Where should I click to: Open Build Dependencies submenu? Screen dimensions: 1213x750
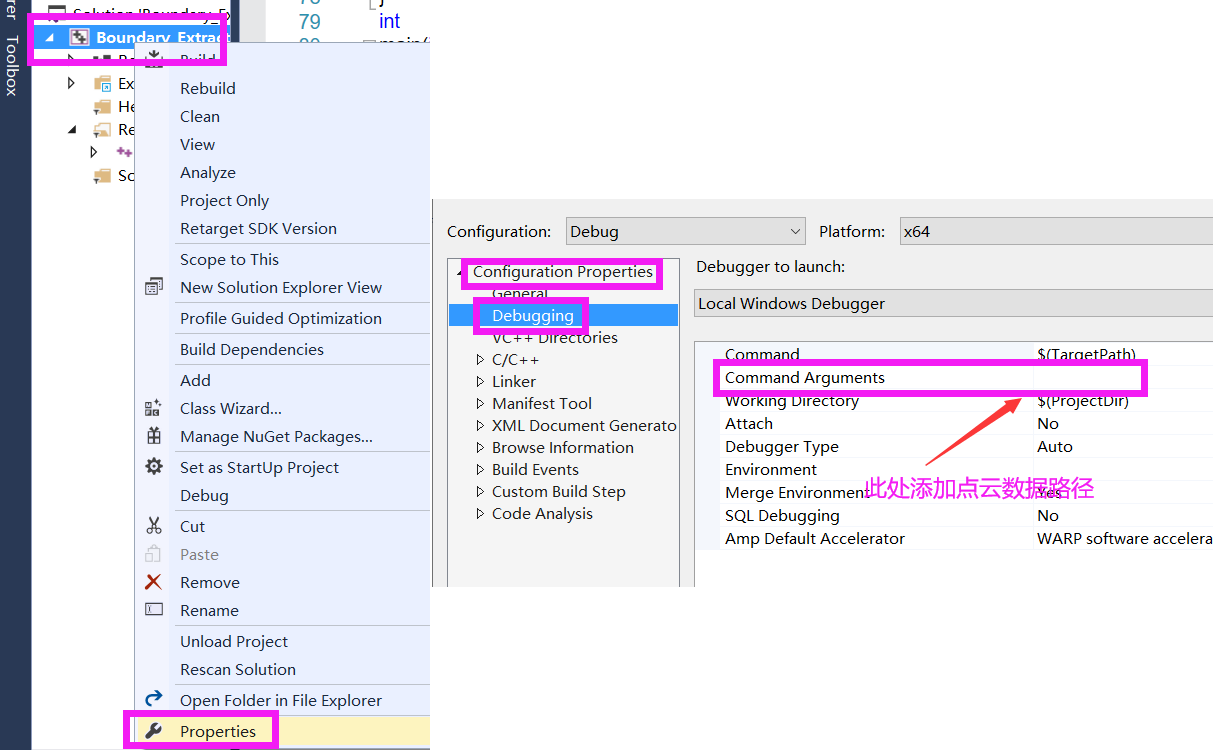click(x=252, y=349)
